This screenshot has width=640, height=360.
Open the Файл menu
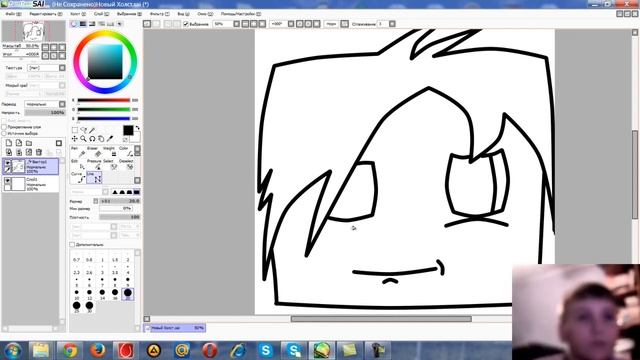tap(13, 14)
